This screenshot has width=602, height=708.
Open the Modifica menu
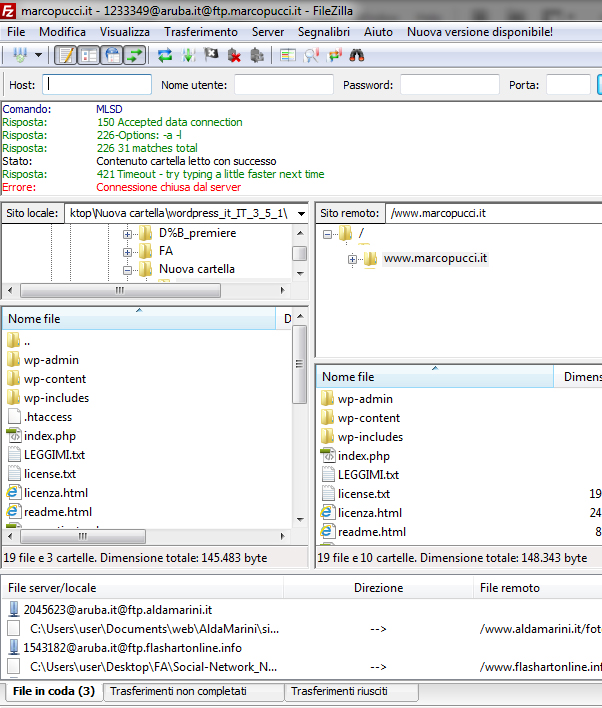point(62,32)
